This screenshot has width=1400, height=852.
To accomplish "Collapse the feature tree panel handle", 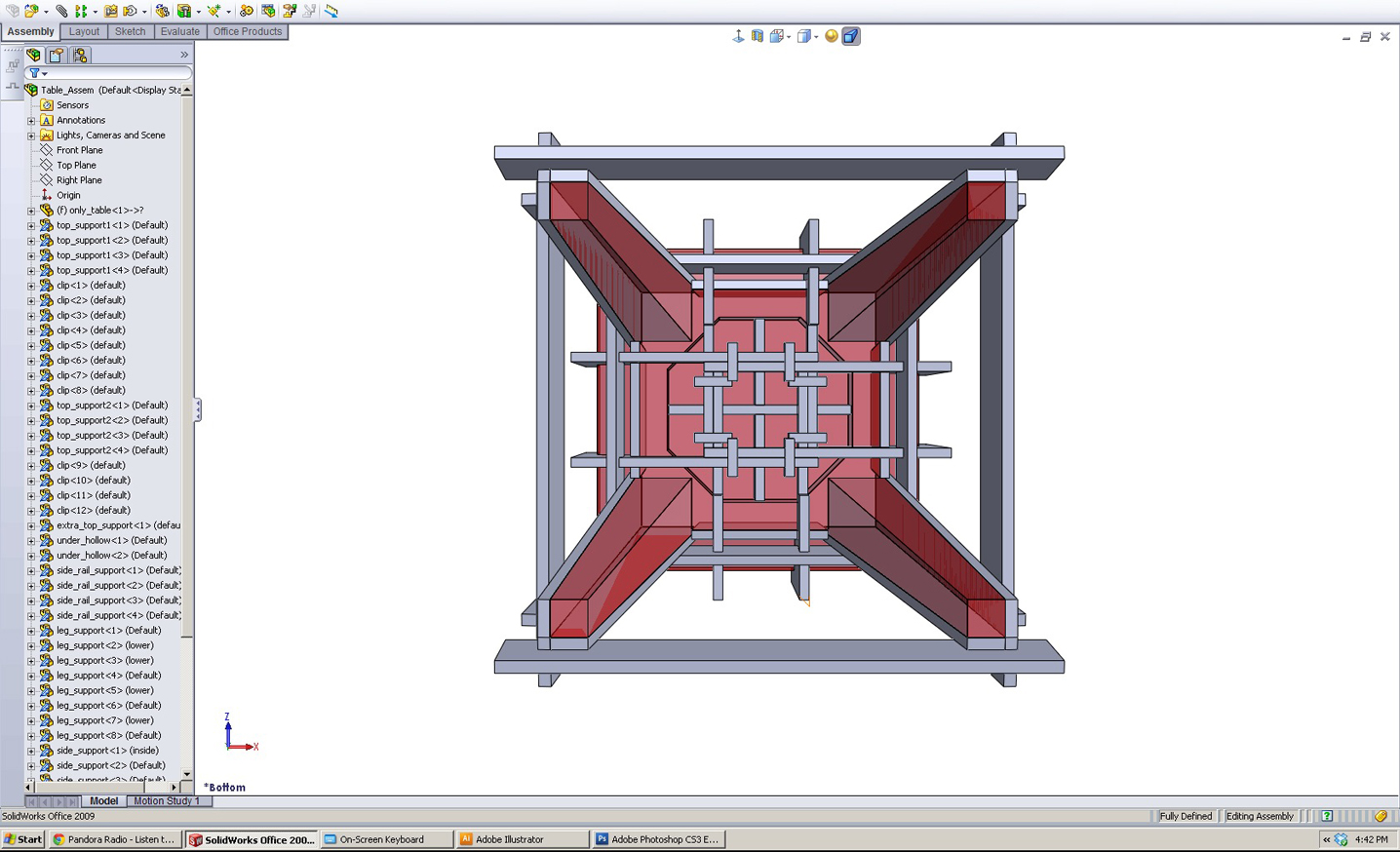I will pos(197,409).
